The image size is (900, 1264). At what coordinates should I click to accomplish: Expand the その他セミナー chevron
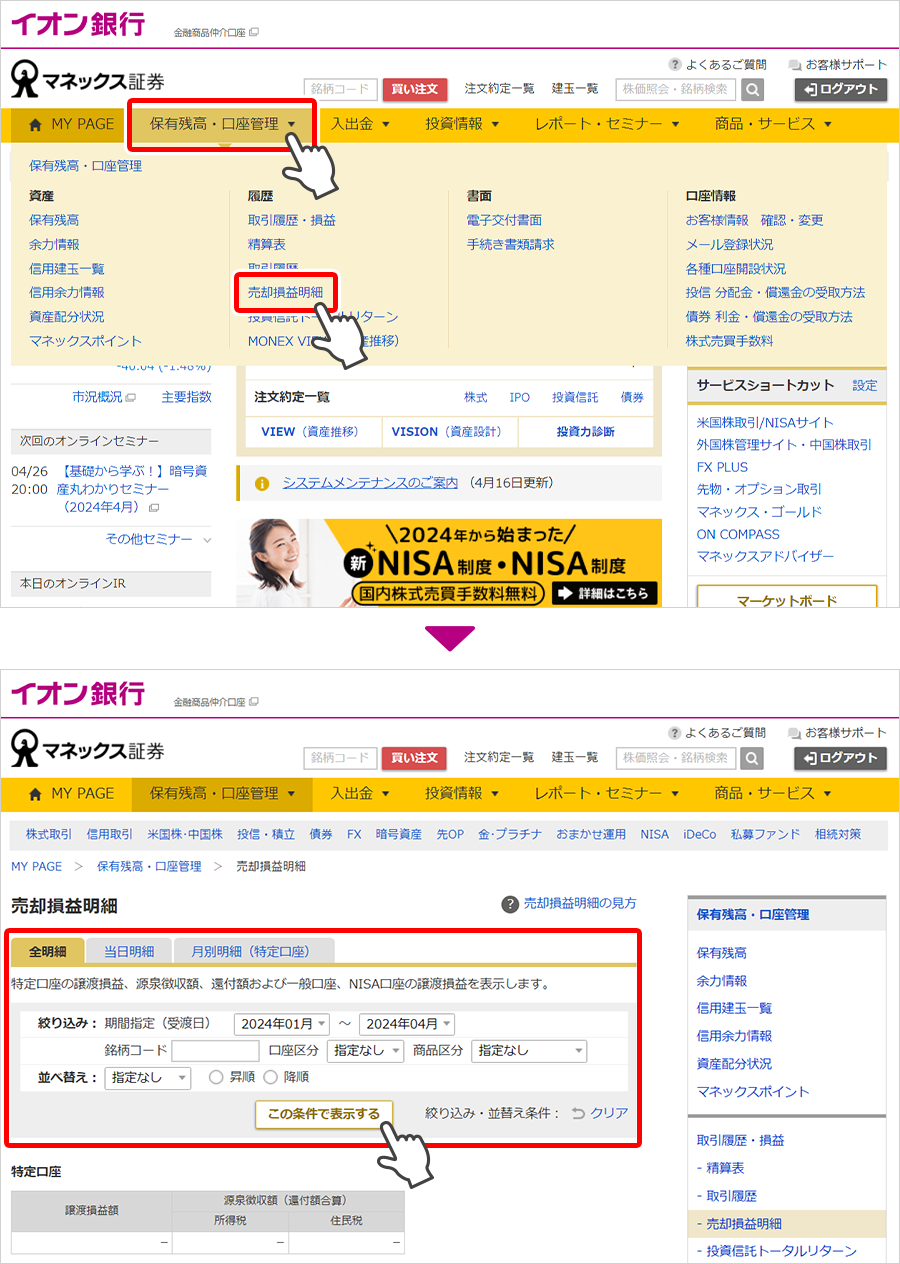click(x=207, y=540)
